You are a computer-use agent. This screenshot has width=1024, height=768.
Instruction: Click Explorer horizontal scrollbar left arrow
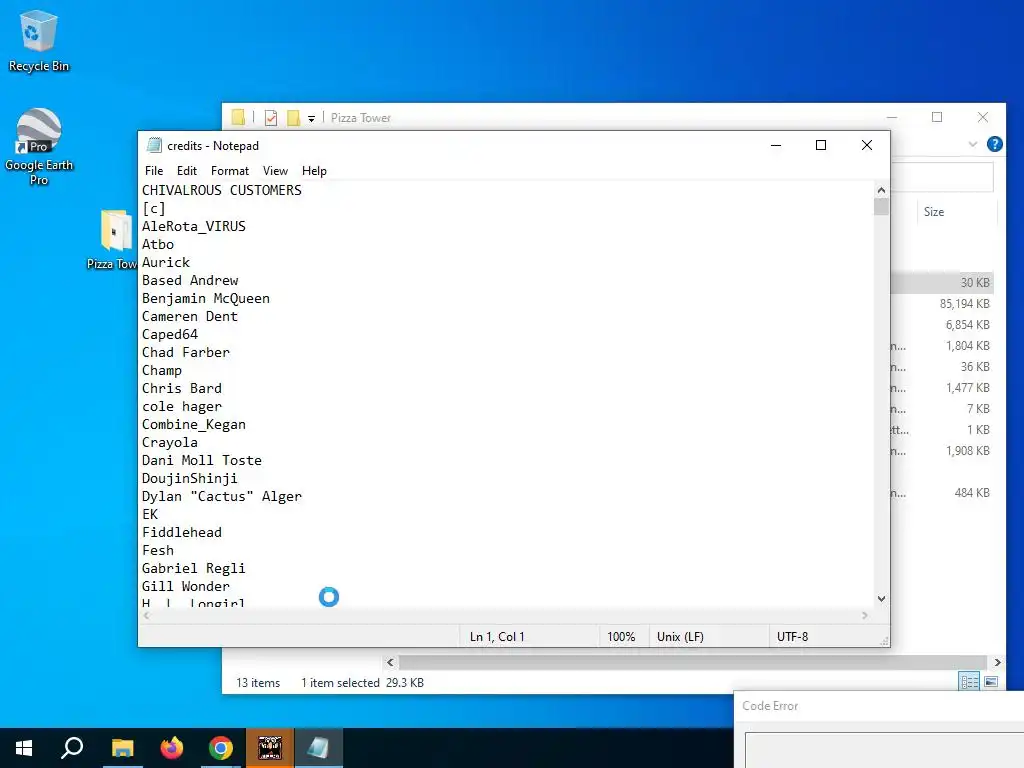[390, 662]
